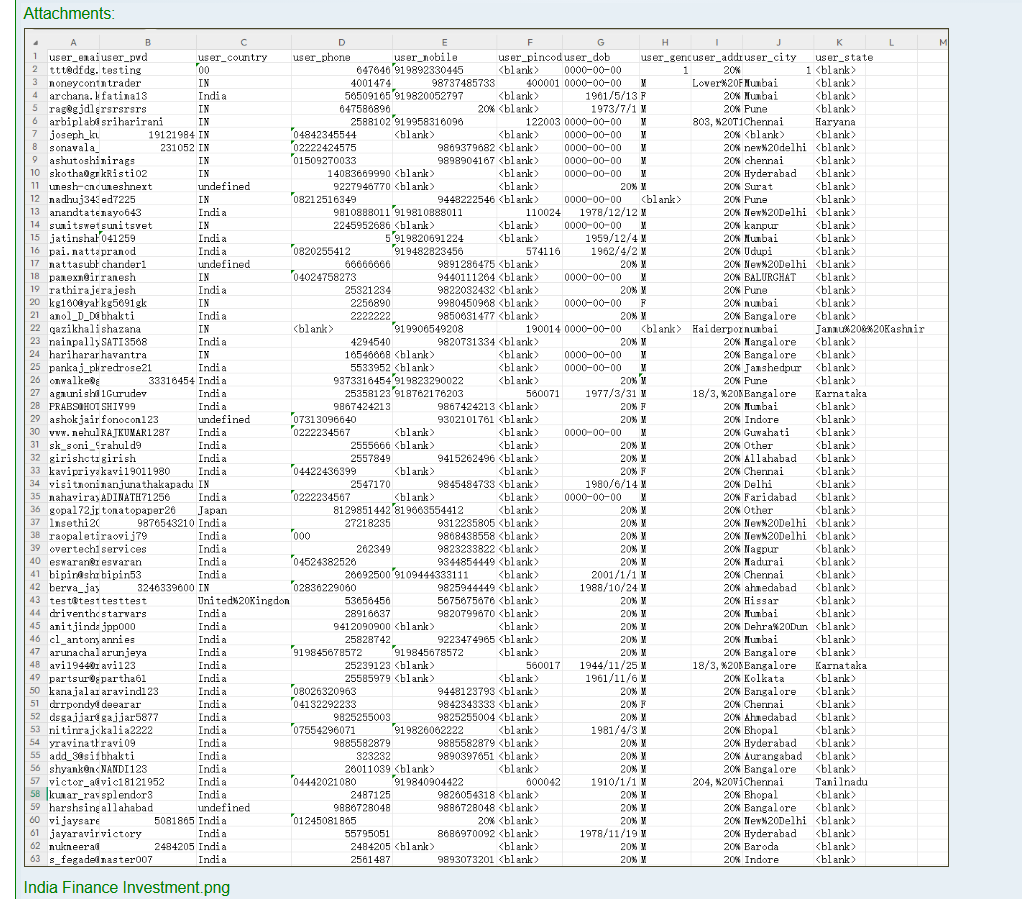The height and width of the screenshot is (899, 1022).
Task: Select the Haryana state cell
Action: (x=836, y=122)
